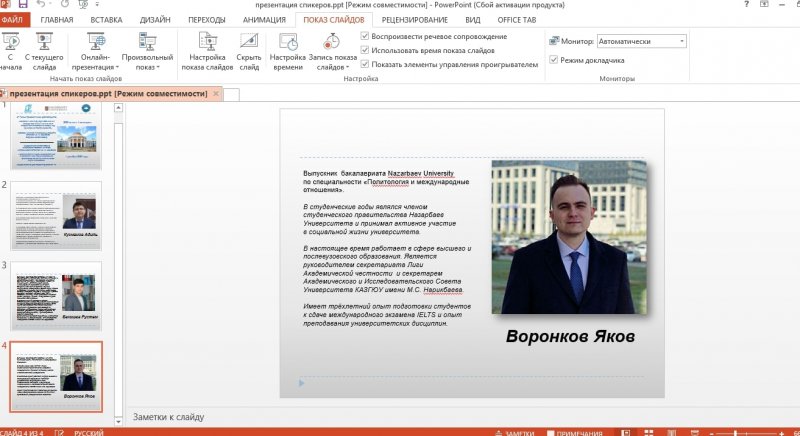This screenshot has height=436, width=800.
Task: Toggle Показать элементы управления проигрывателем checkbox
Action: (x=364, y=64)
